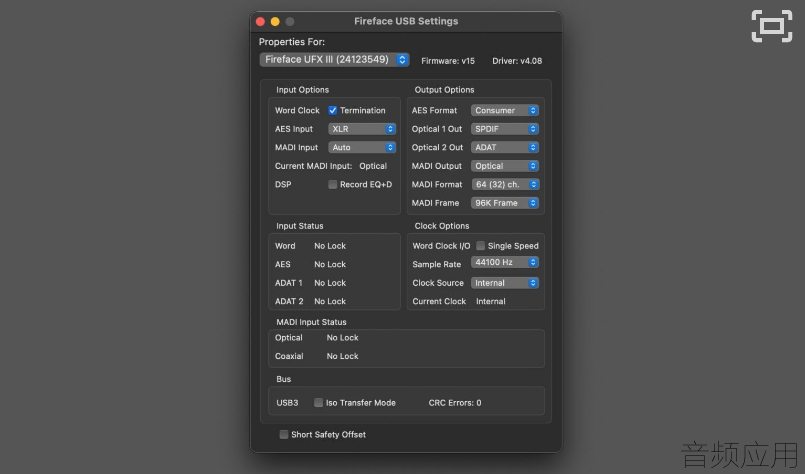Open AES Format Consumer dropdown
The height and width of the screenshot is (474, 805).
point(505,110)
